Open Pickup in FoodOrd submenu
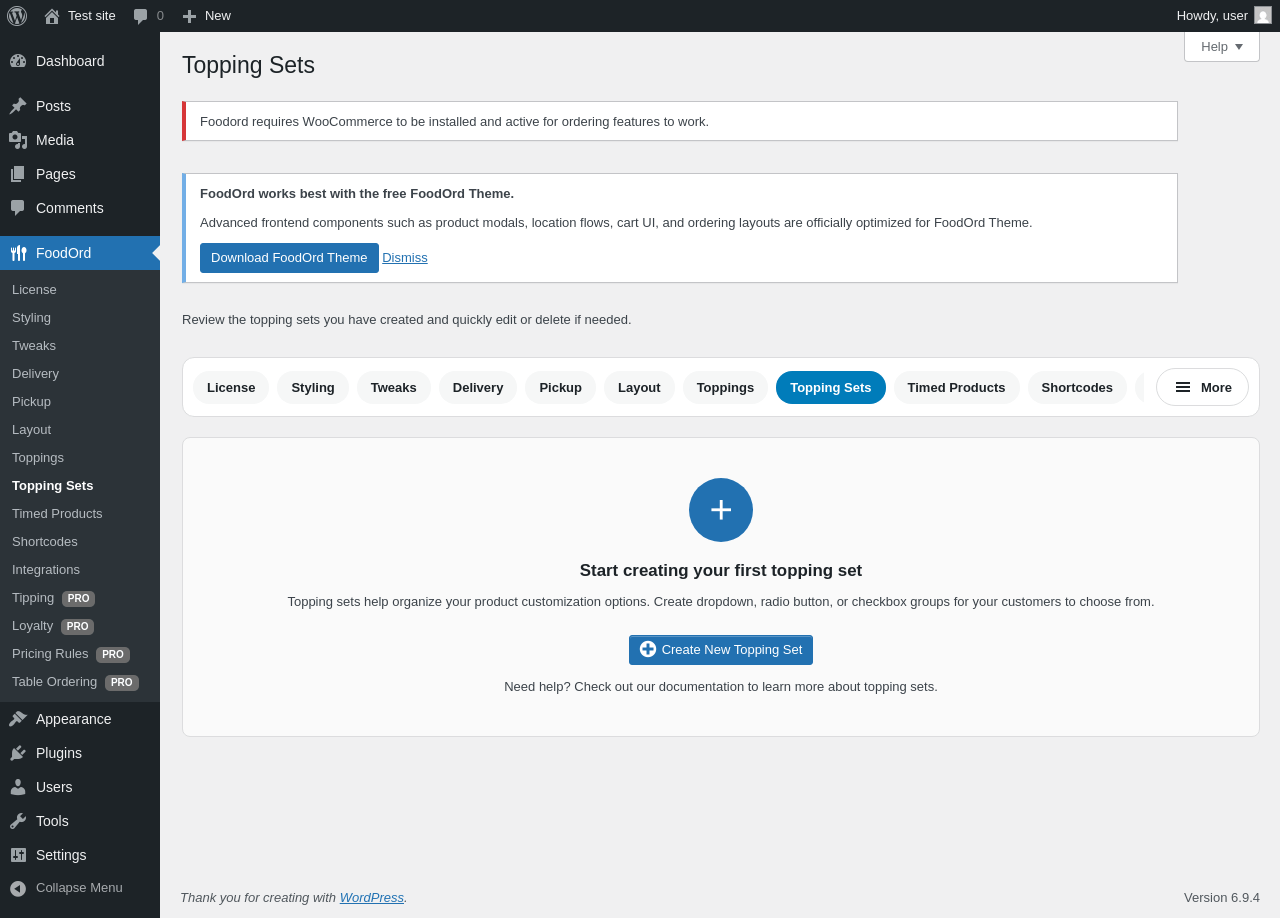1280x918 pixels. (x=80, y=402)
